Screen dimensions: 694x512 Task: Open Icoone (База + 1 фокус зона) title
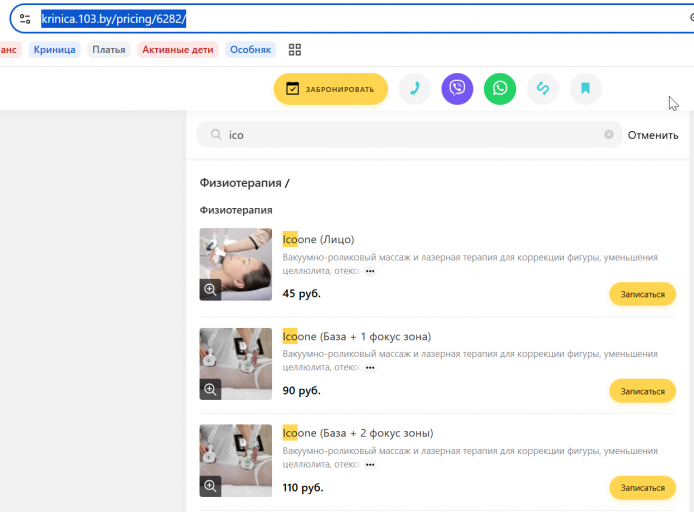pyautogui.click(x=357, y=337)
